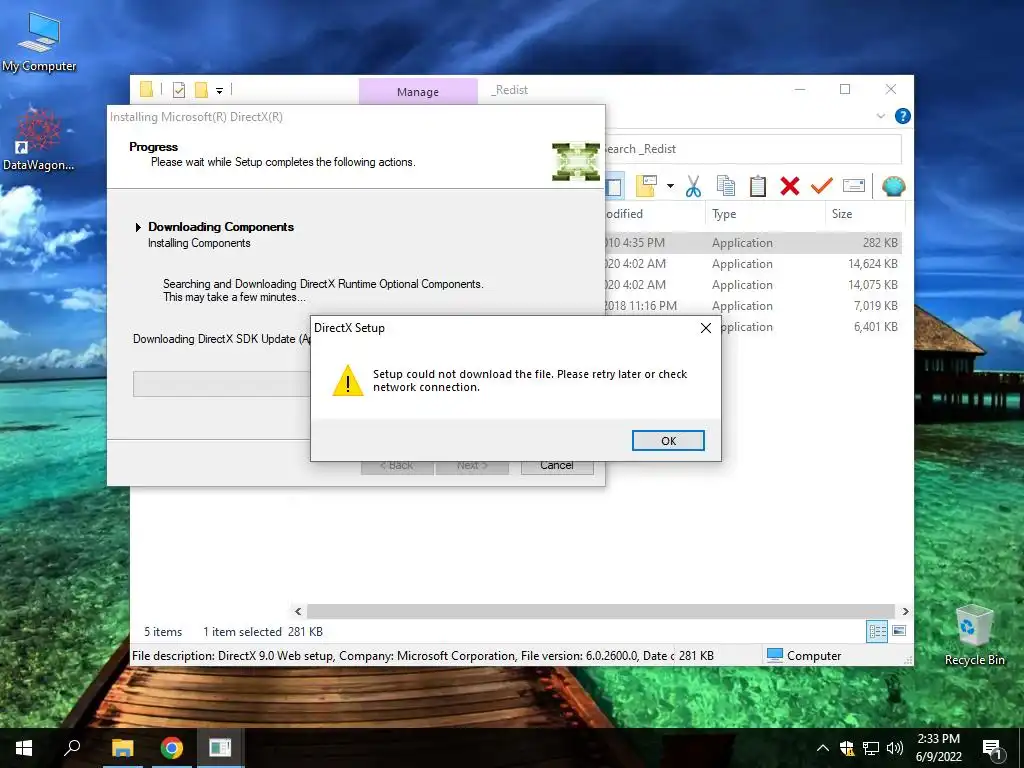This screenshot has height=768, width=1024.
Task: Open File Explorer from the taskbar
Action: tap(122, 748)
